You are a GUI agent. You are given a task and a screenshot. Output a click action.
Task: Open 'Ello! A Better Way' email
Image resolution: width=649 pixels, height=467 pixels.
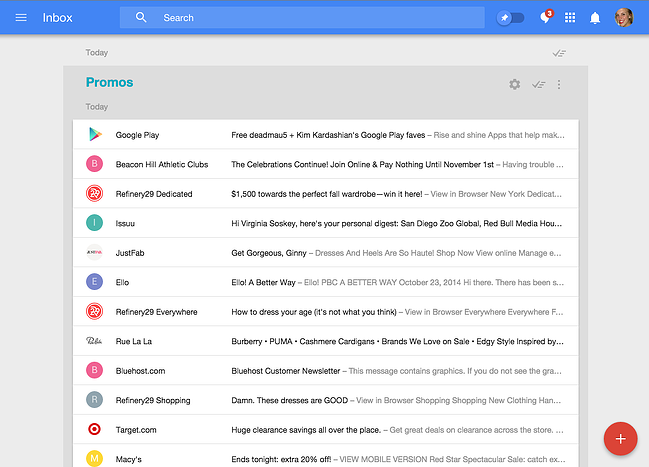click(326, 282)
